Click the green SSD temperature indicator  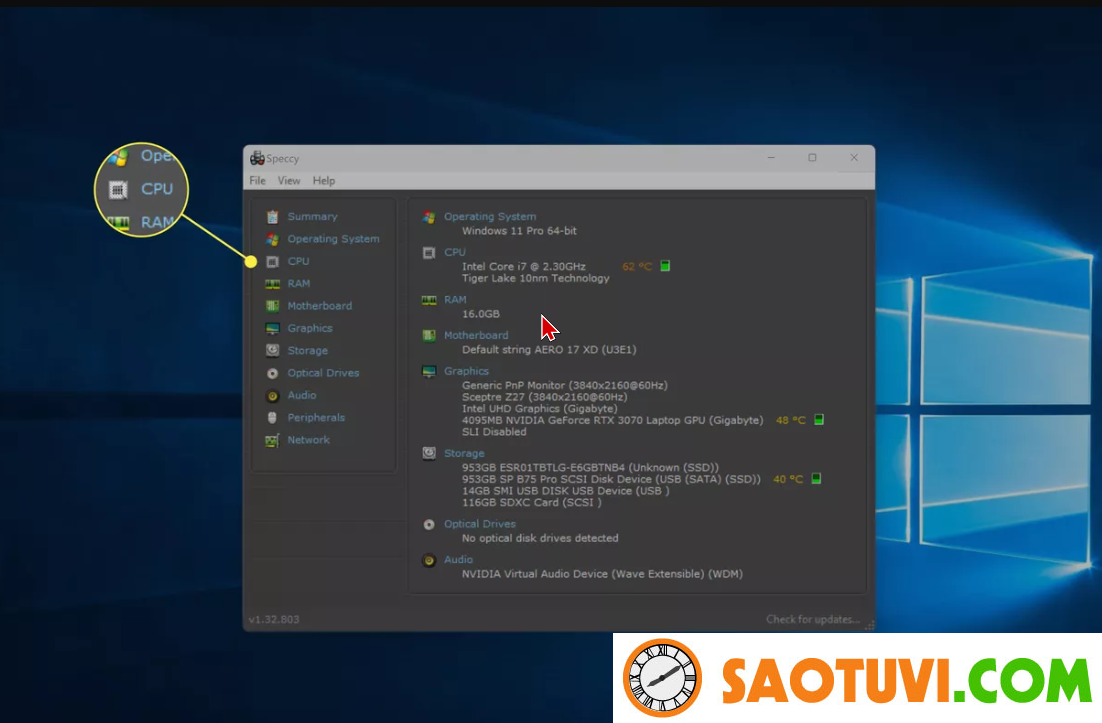coord(816,478)
